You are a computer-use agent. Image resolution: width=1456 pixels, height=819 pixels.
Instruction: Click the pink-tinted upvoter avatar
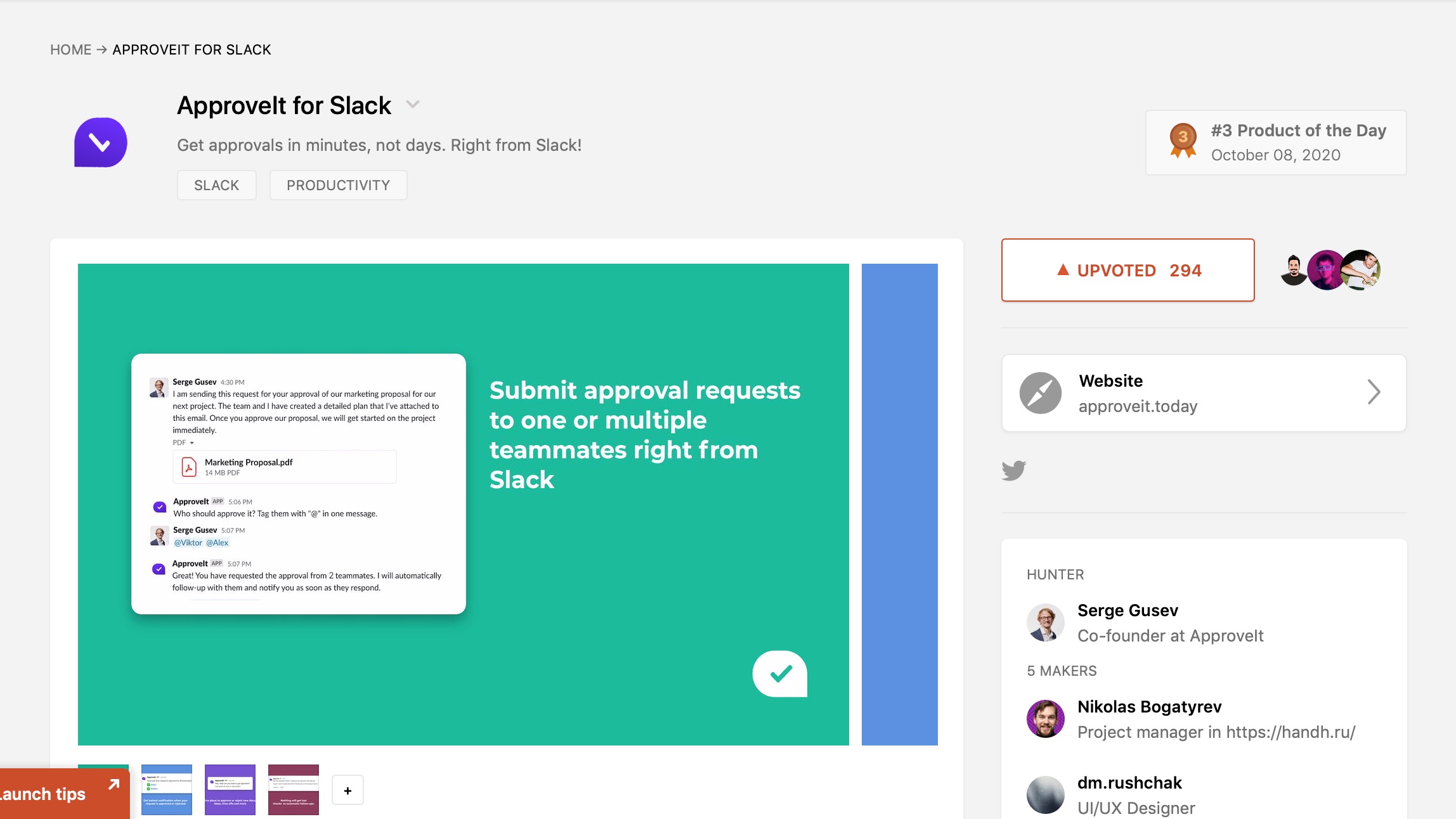pyautogui.click(x=1327, y=270)
